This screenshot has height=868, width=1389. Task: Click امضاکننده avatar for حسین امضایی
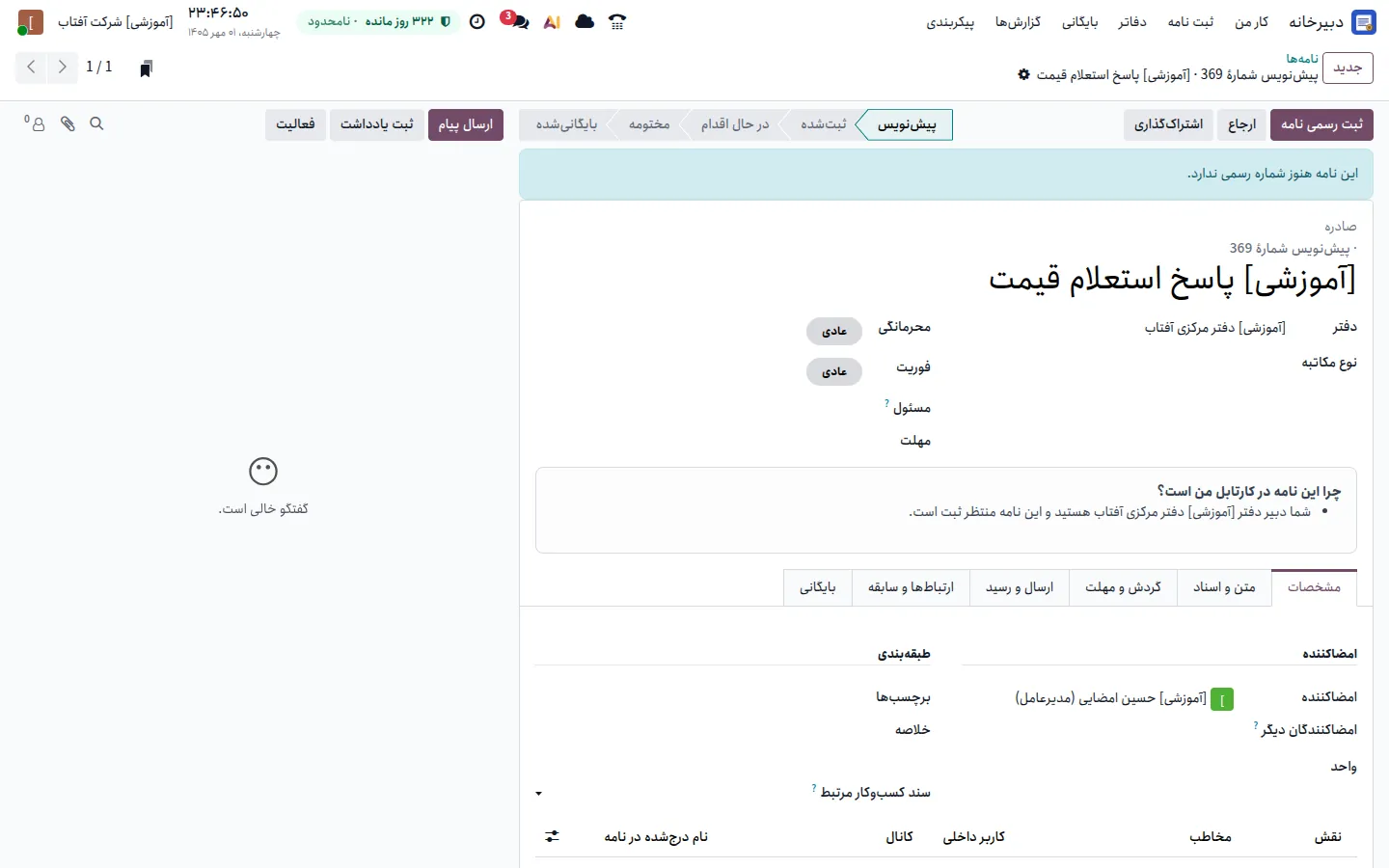1222,698
